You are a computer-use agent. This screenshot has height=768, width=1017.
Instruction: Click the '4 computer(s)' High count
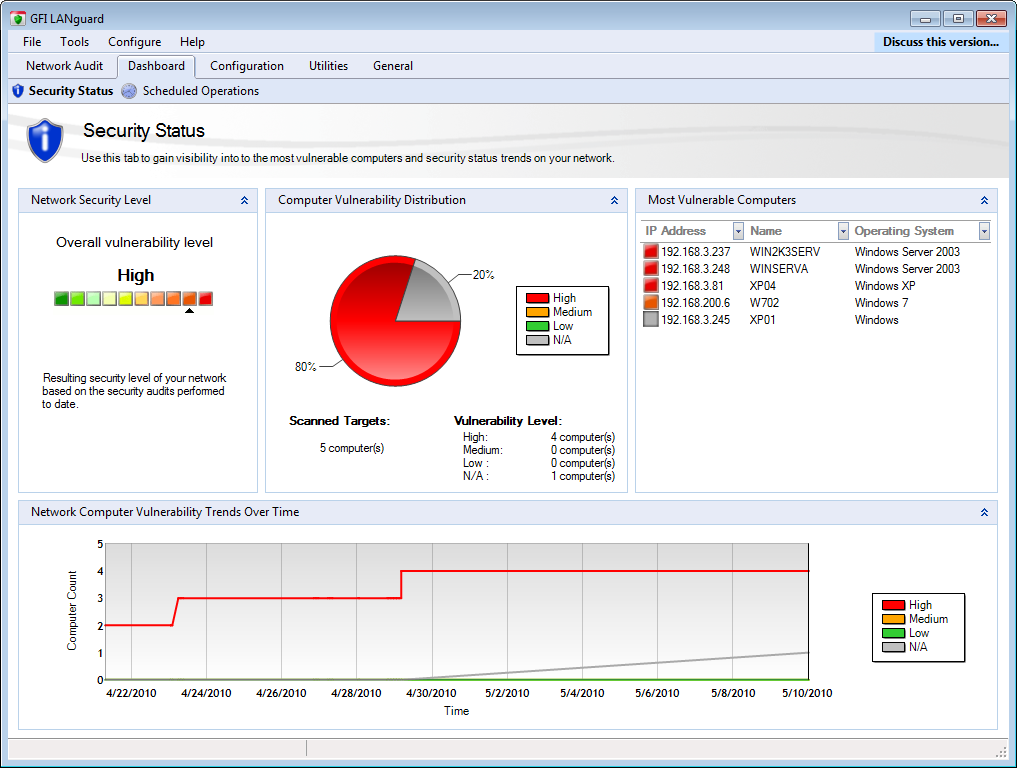(x=582, y=437)
